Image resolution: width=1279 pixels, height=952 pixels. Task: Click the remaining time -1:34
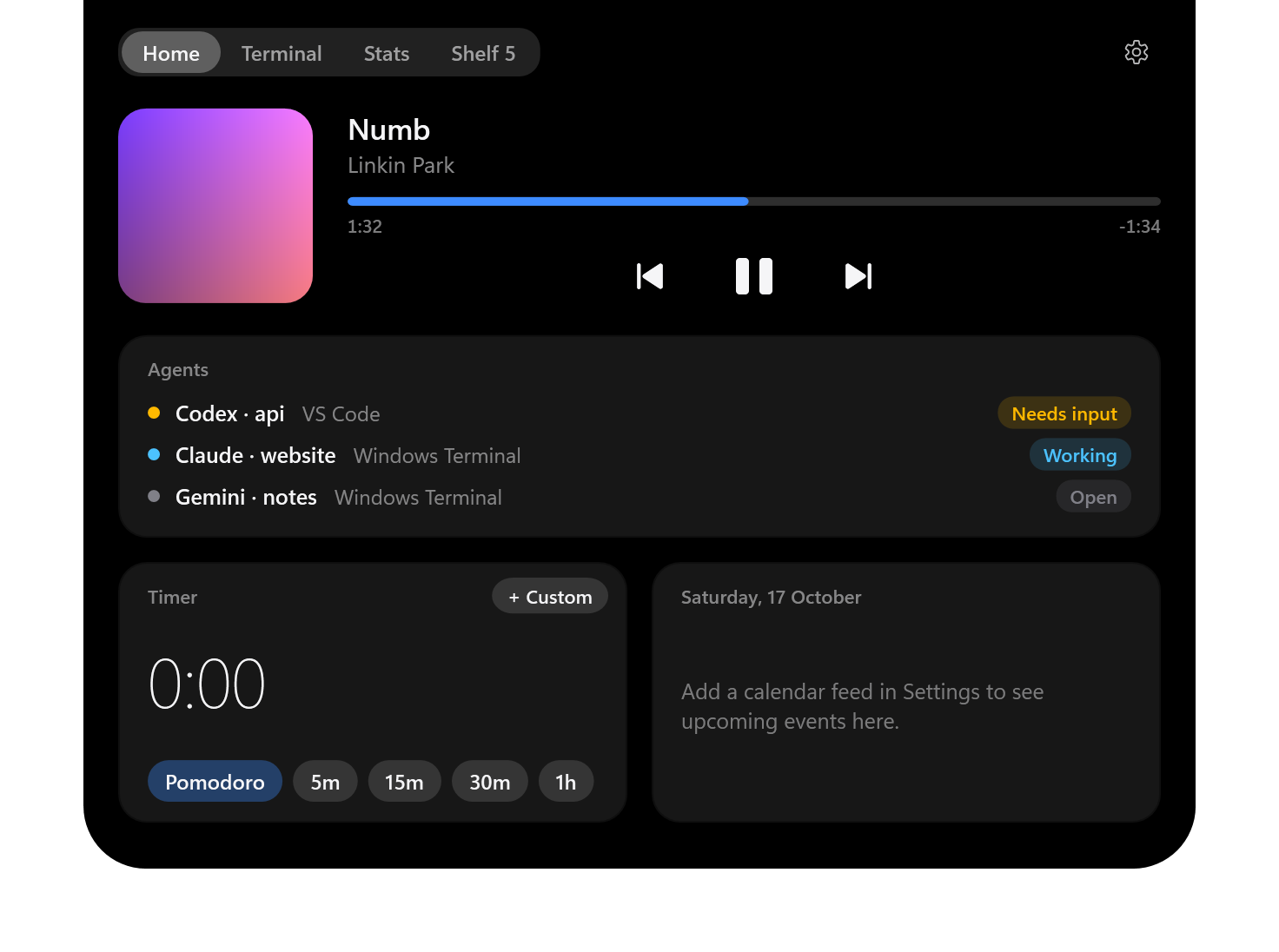tap(1140, 227)
